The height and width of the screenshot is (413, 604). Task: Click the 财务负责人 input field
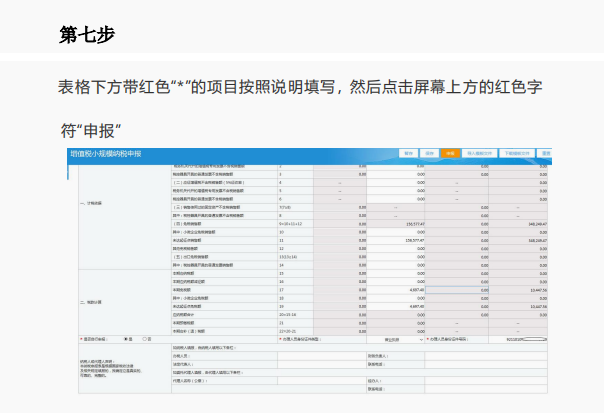[x=486, y=356]
